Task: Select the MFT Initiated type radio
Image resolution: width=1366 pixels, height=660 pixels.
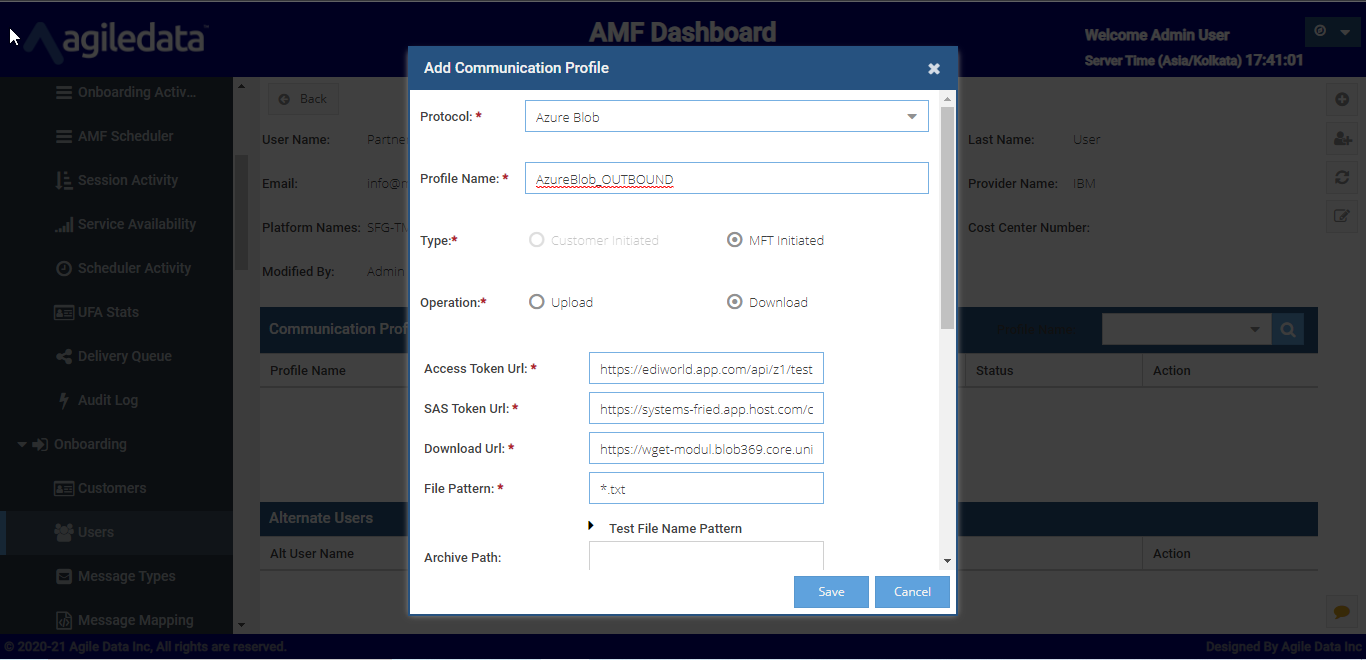Action: pyautogui.click(x=735, y=240)
